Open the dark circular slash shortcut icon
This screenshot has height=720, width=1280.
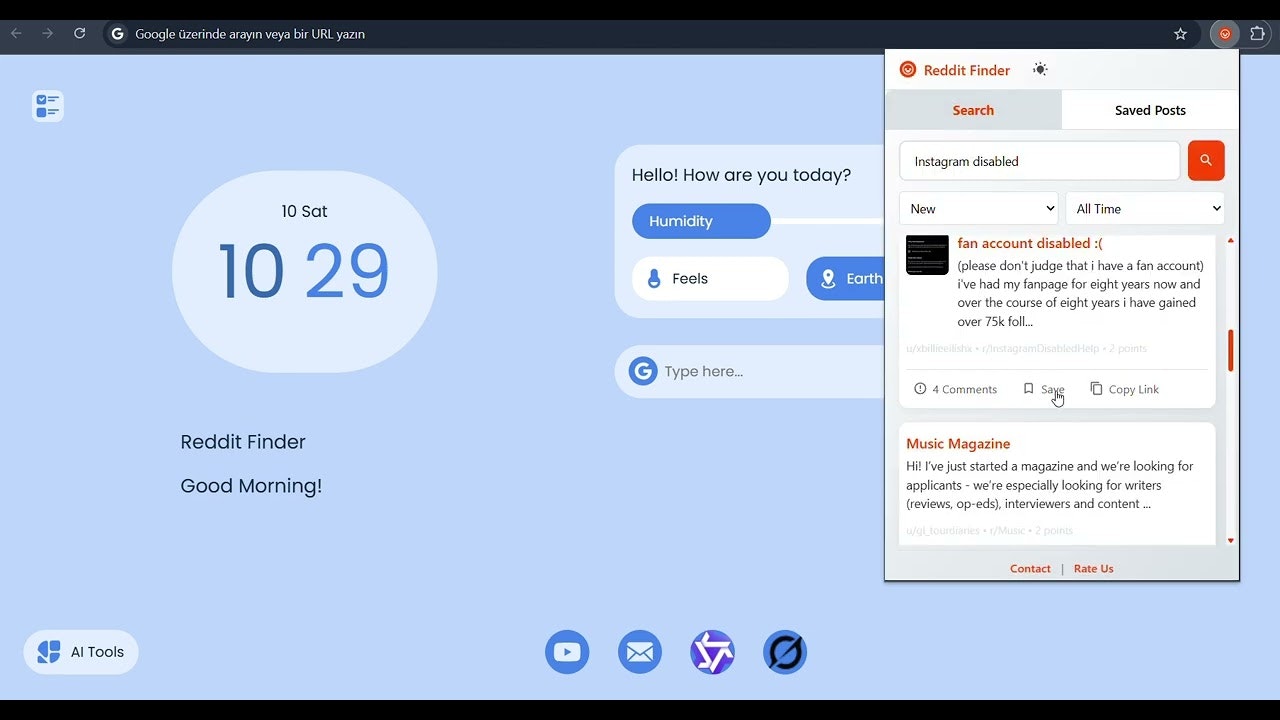[x=785, y=652]
